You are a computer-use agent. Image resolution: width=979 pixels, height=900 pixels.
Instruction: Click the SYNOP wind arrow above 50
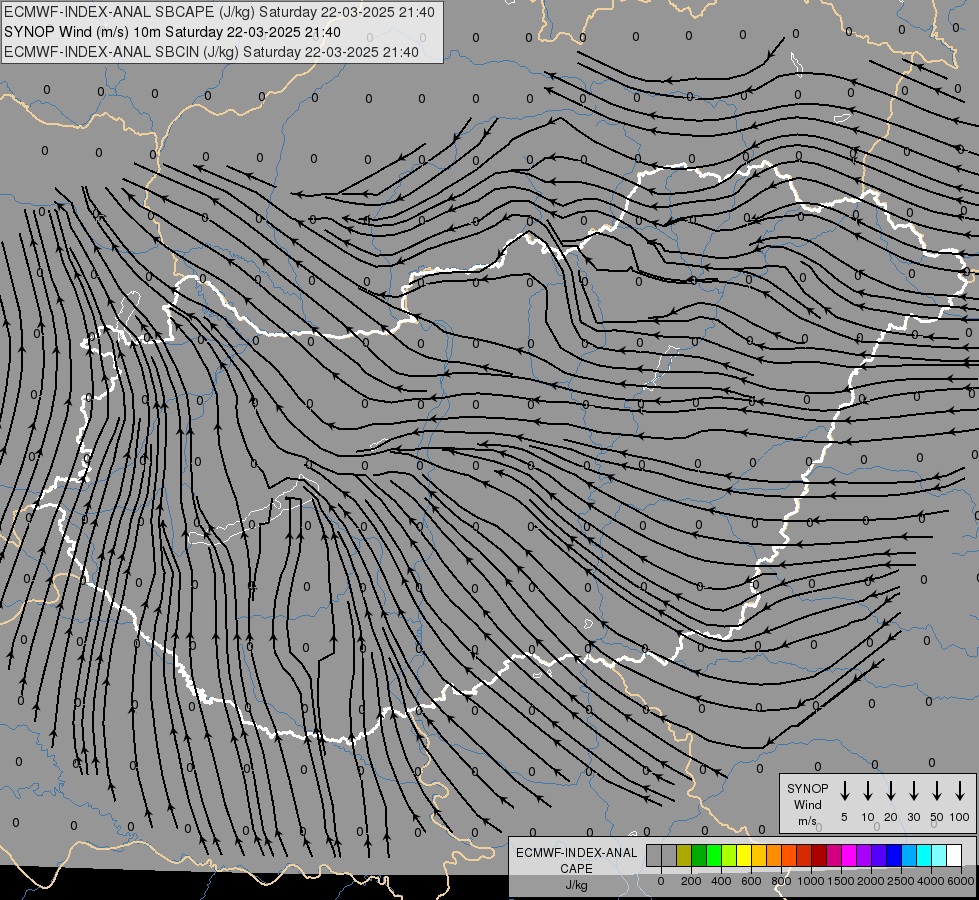[x=937, y=791]
